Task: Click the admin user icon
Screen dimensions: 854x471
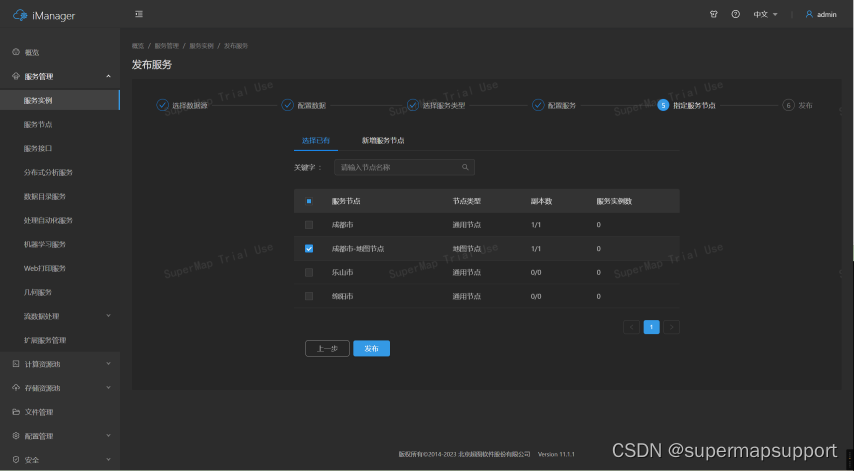Action: (809, 14)
